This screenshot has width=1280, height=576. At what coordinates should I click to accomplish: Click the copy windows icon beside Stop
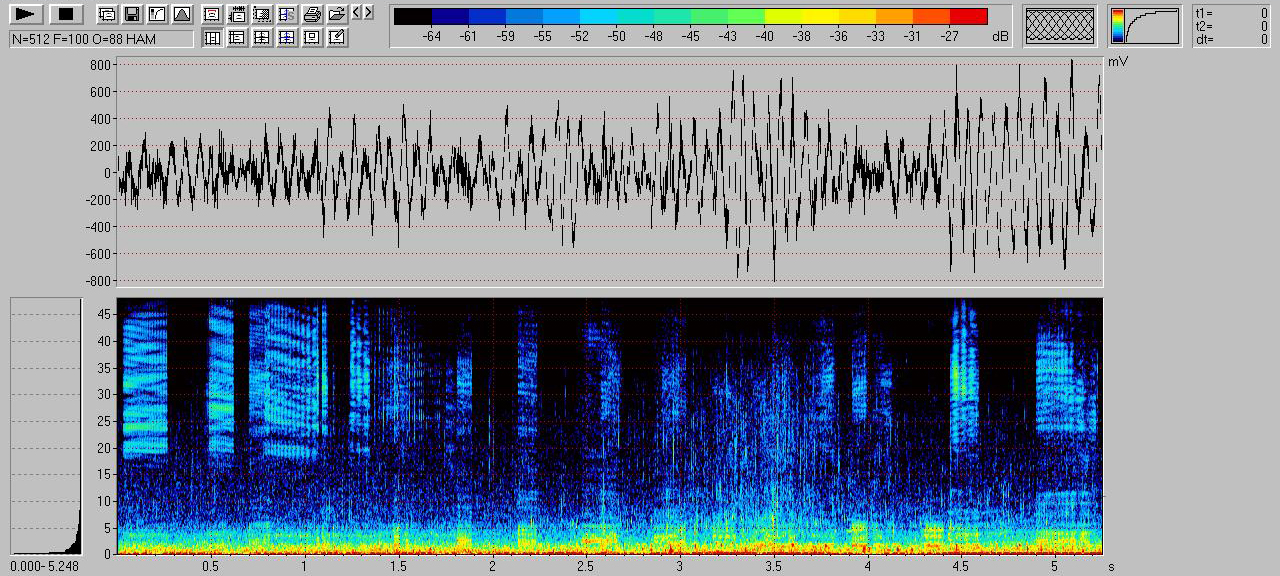pos(106,14)
